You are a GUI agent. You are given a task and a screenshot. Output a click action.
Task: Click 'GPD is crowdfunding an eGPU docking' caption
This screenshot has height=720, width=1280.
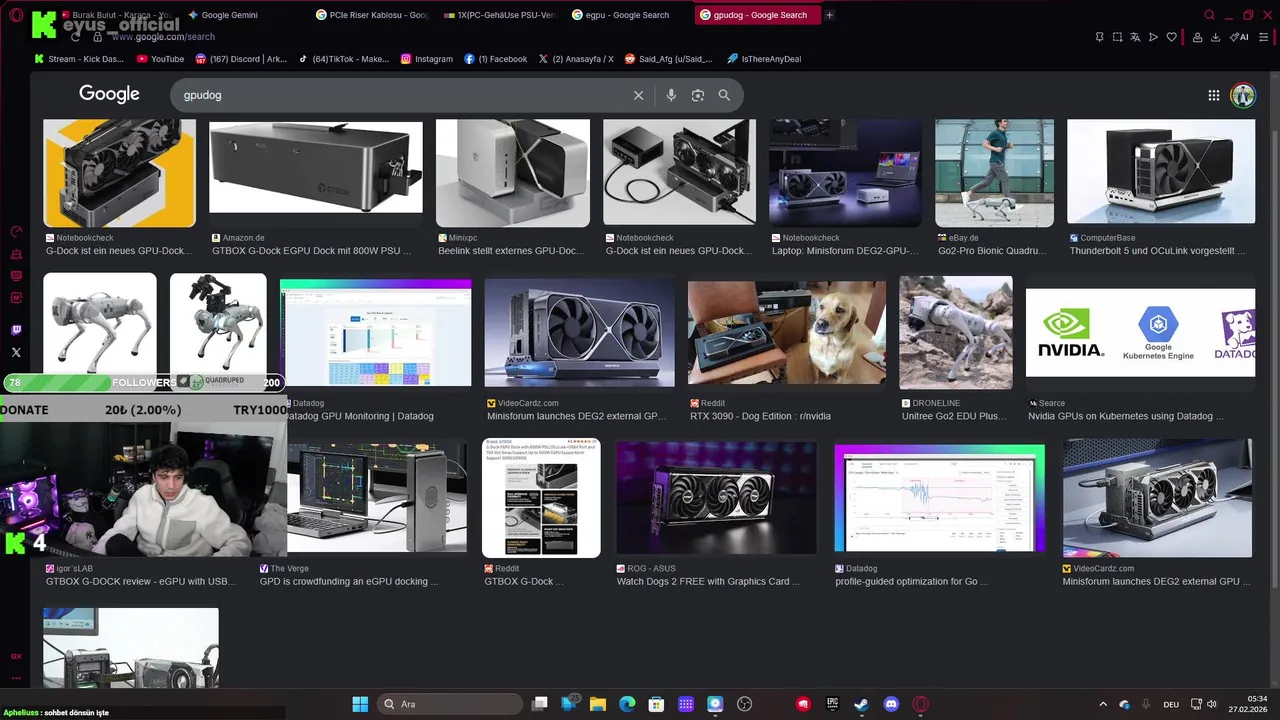coord(349,581)
